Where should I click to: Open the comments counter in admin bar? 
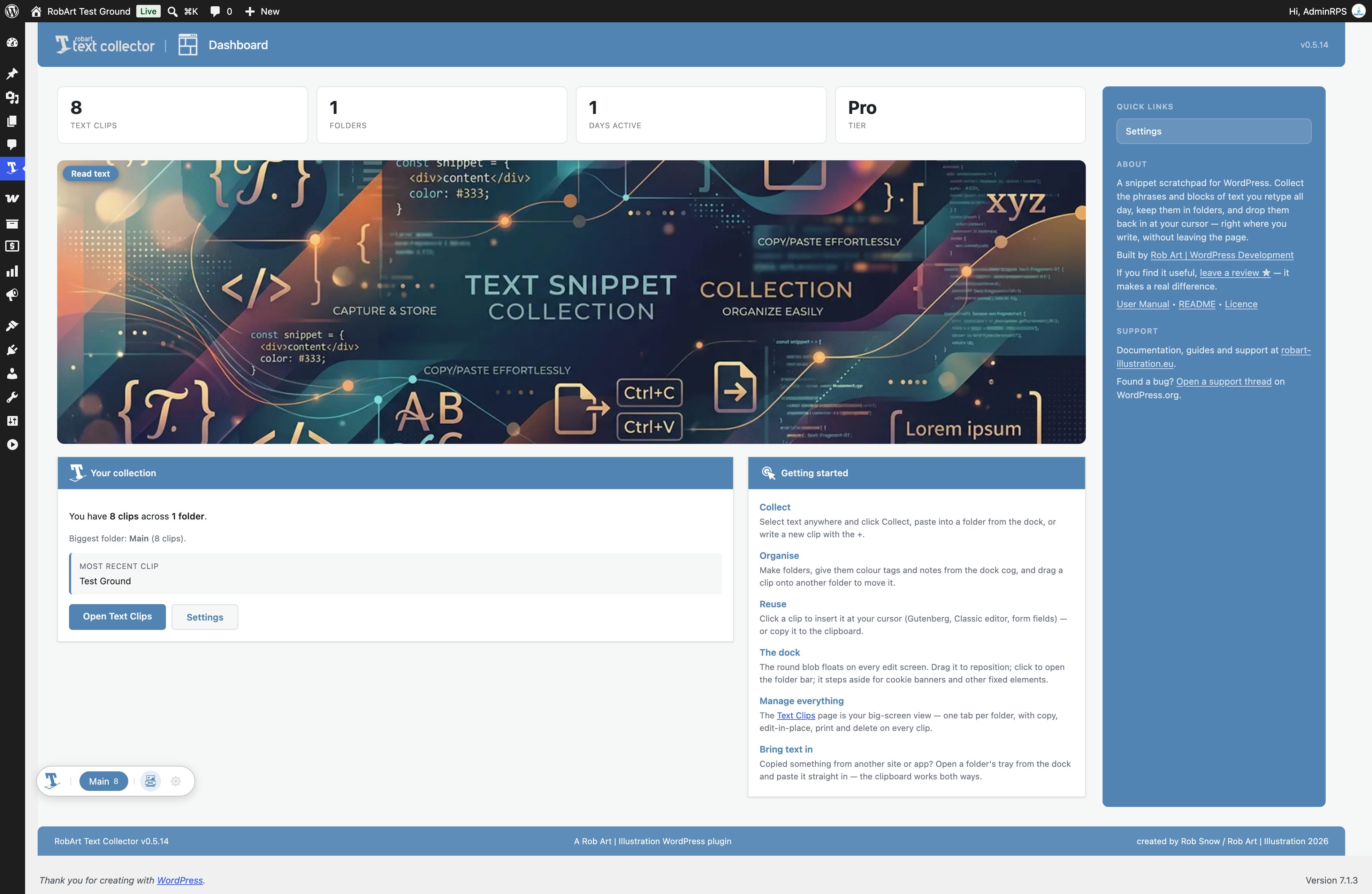point(221,11)
